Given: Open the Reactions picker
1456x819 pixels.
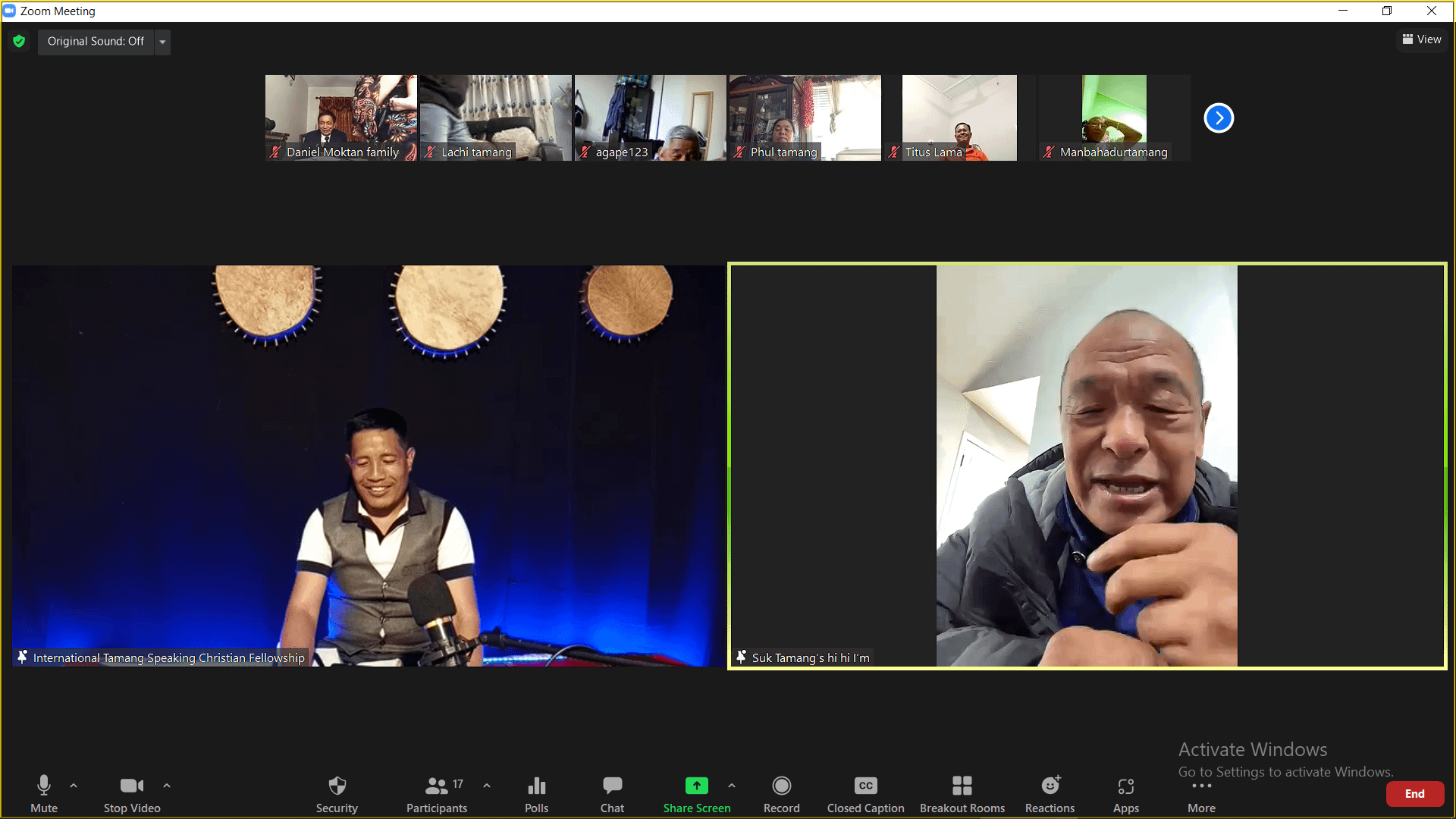Looking at the screenshot, I should [x=1050, y=793].
